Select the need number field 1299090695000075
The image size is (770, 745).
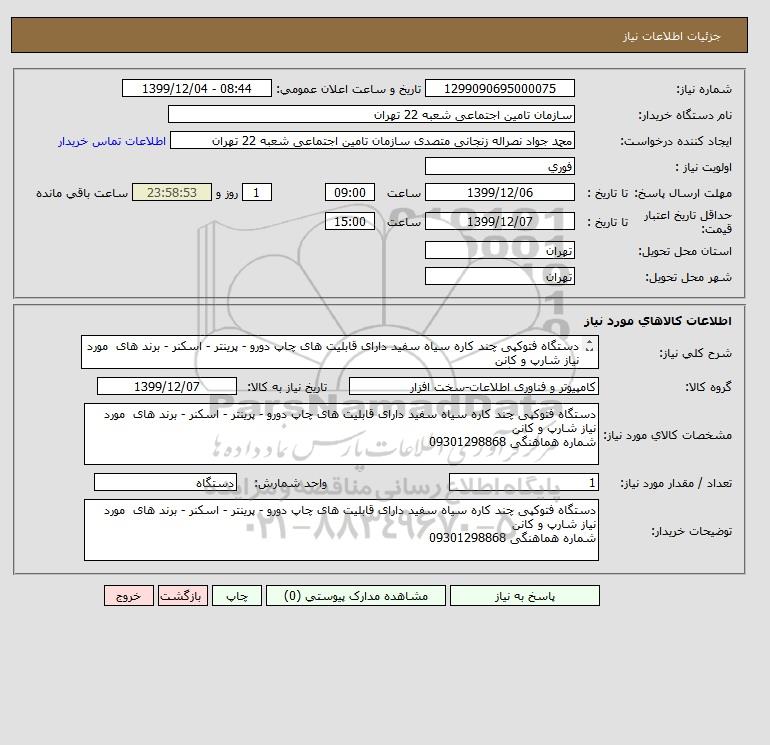[499, 88]
